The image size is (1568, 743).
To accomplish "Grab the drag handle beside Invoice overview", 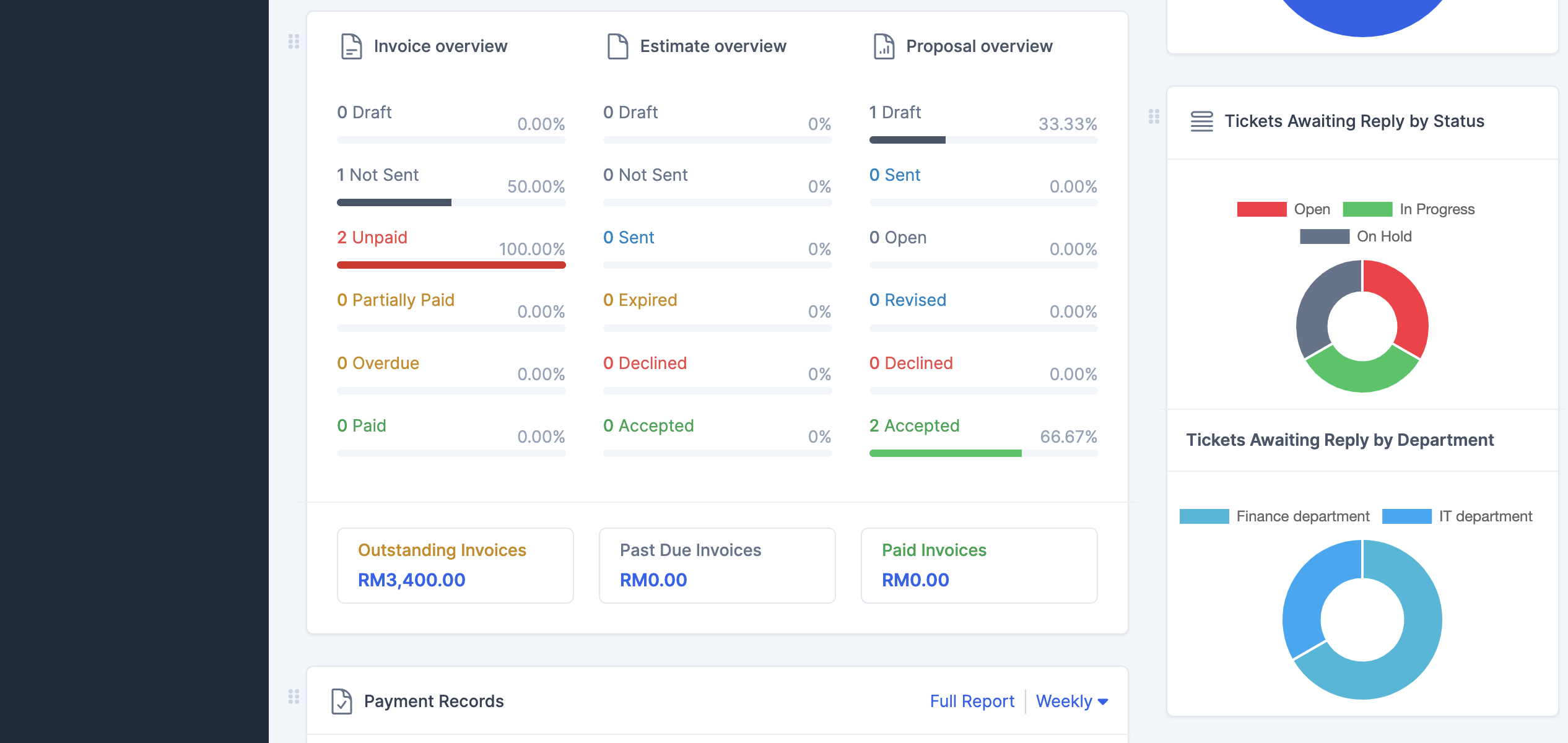I will 294,41.
